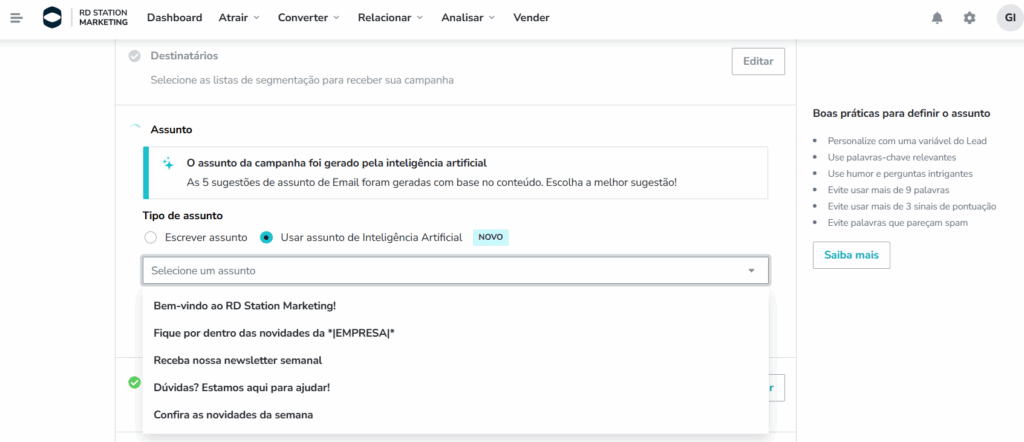1024x442 pixels.
Task: Pick 'Dúvidas? Estamos aqui para ajudar!' suggestion
Action: (x=241, y=387)
